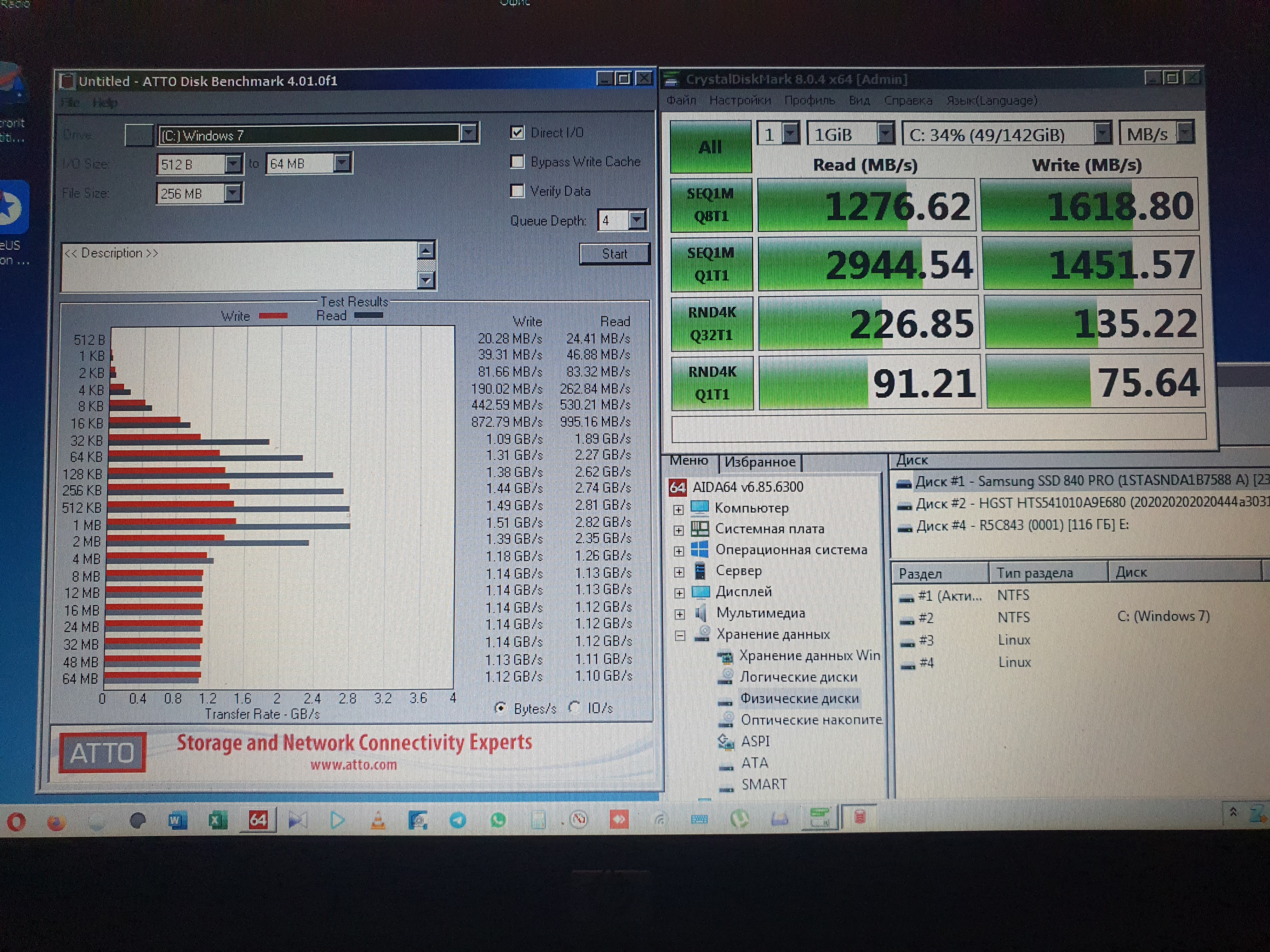Click the AIDA64 taskbar icon

point(258,820)
